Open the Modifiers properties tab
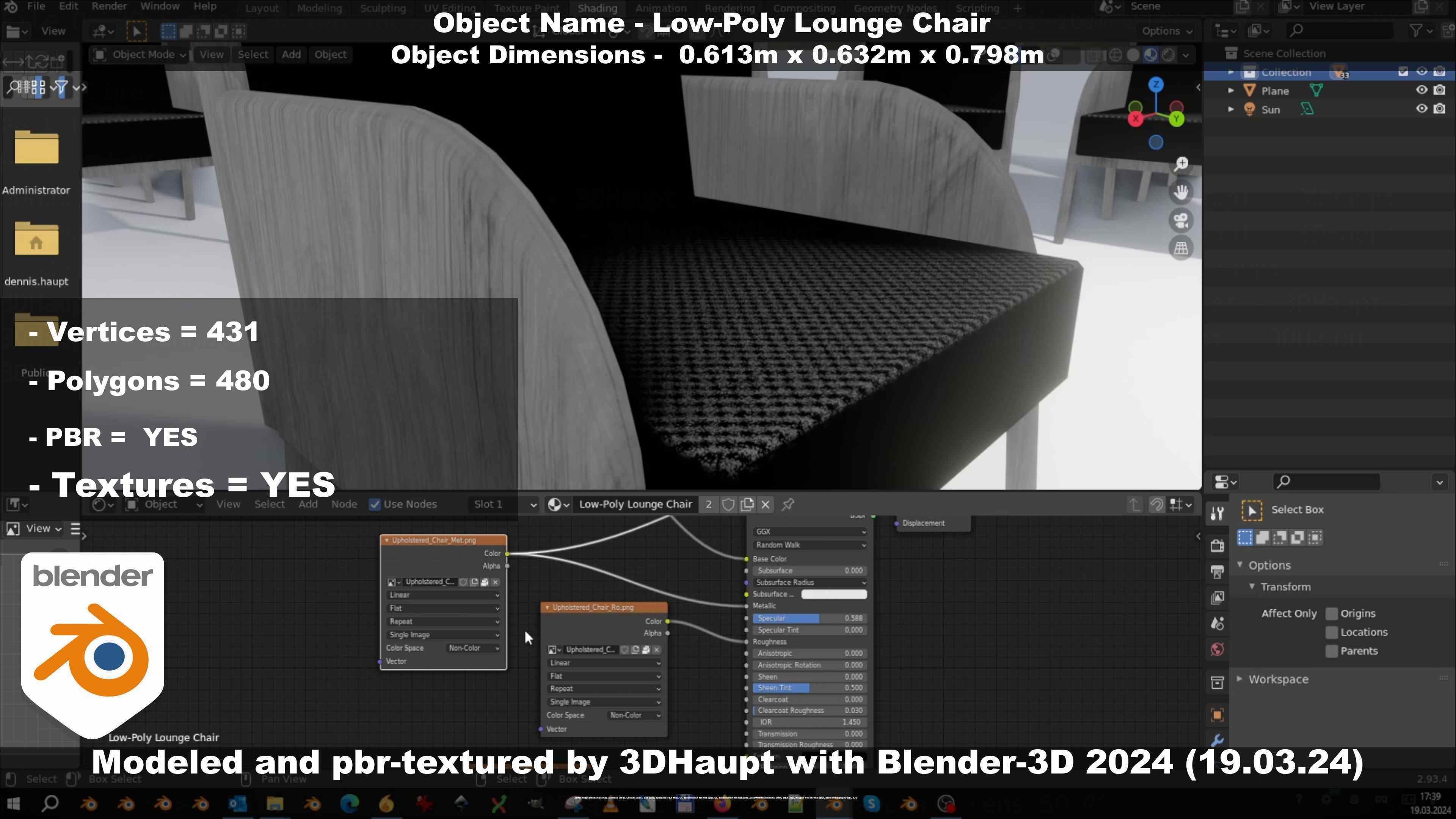 (x=1218, y=740)
